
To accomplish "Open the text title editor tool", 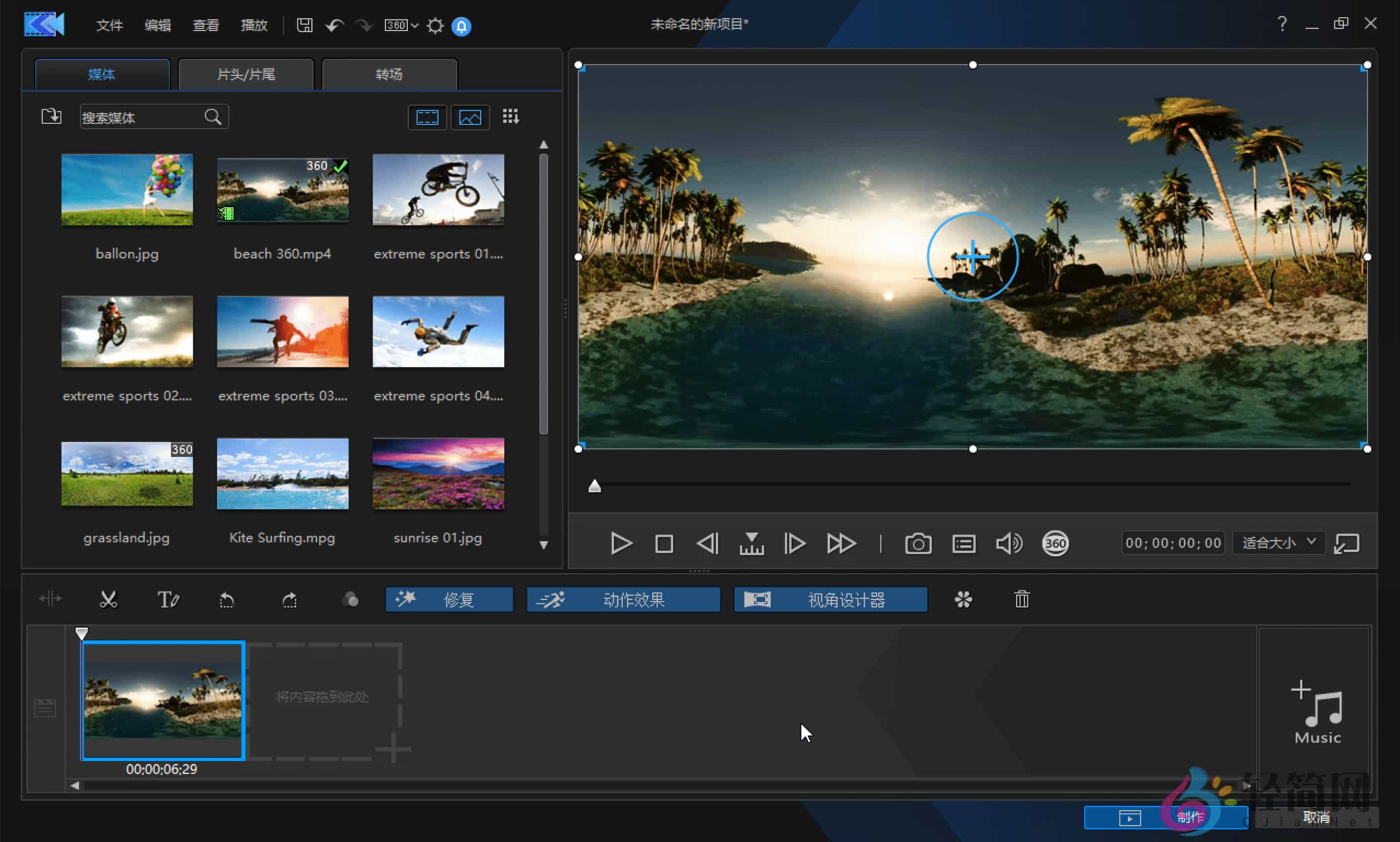I will pos(168,599).
